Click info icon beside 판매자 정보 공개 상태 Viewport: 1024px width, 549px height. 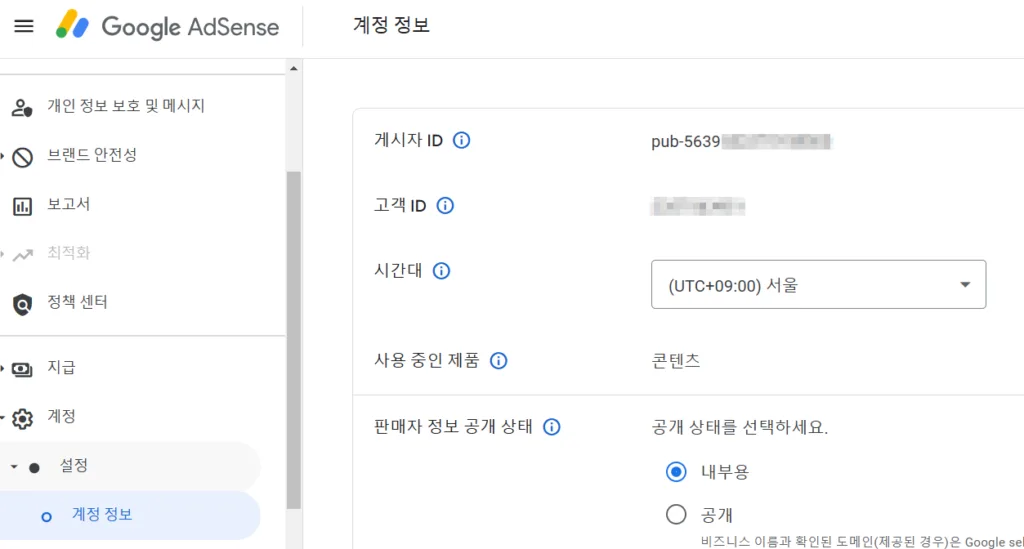point(551,427)
